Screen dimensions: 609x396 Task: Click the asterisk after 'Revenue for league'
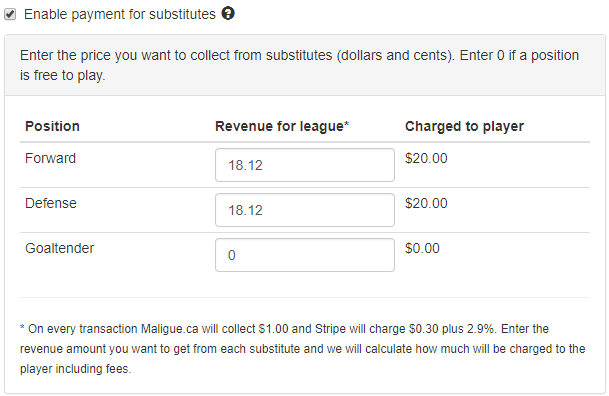[x=346, y=124]
